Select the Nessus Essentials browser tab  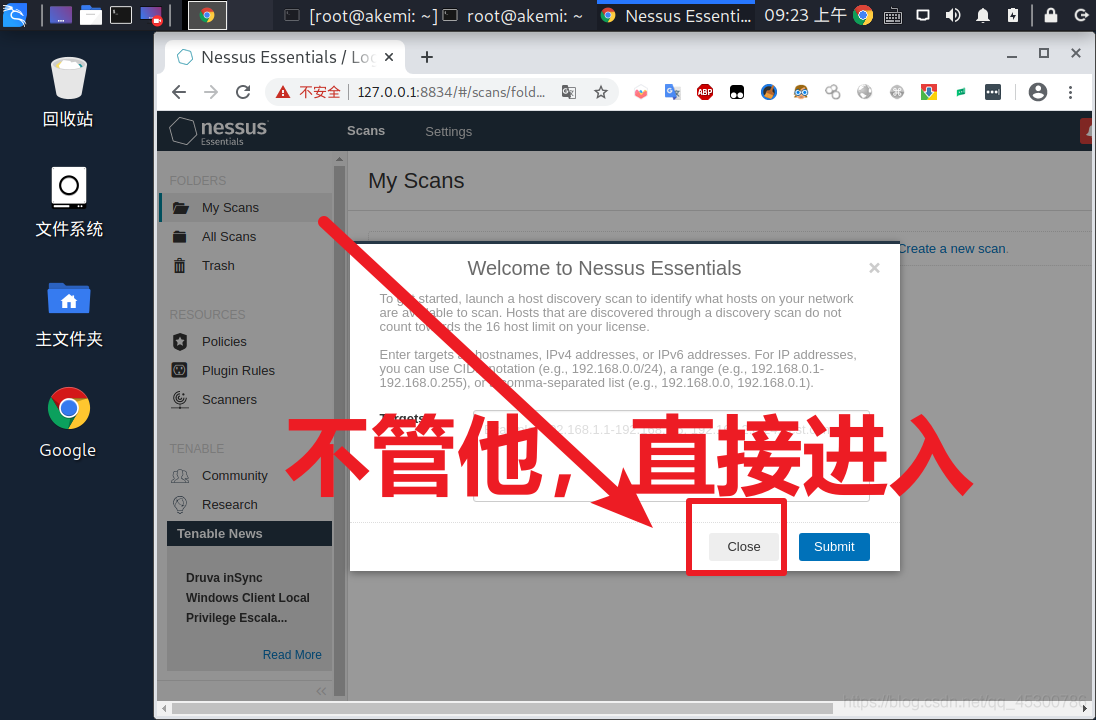tap(285, 57)
